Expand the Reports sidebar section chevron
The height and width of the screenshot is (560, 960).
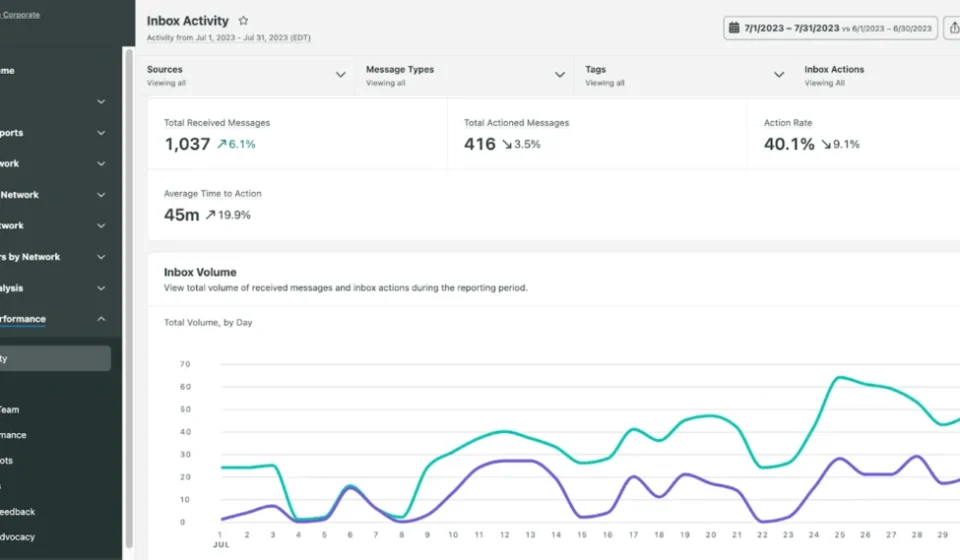click(x=101, y=133)
